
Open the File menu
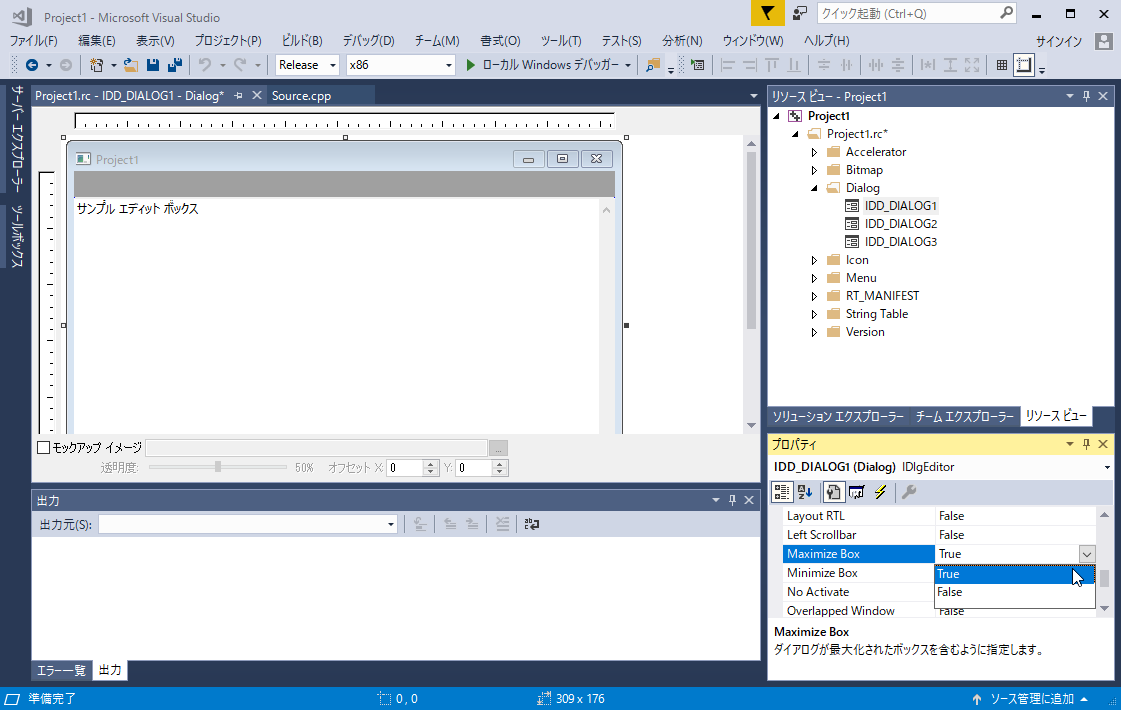click(x=34, y=41)
